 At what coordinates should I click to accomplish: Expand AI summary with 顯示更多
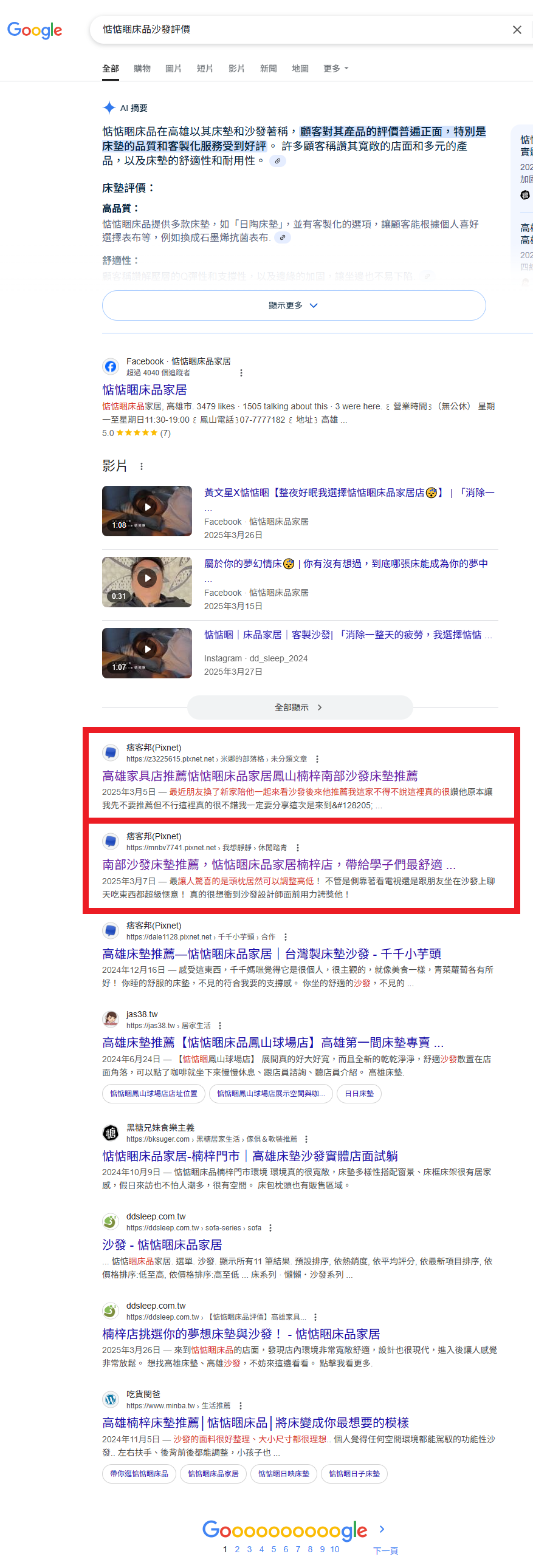[294, 305]
